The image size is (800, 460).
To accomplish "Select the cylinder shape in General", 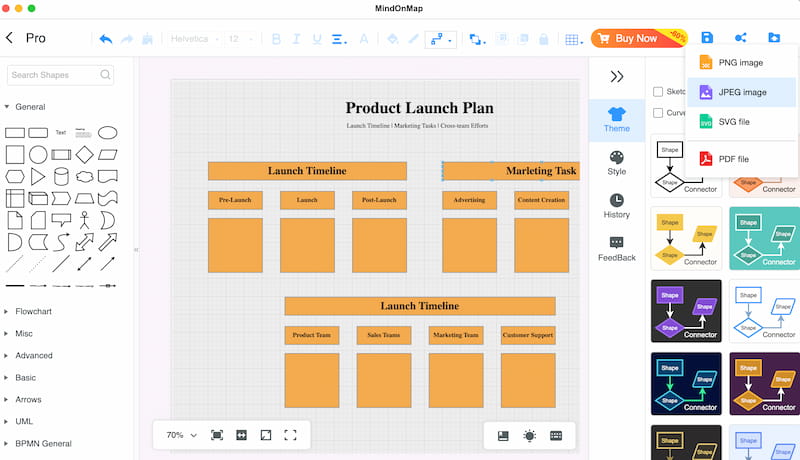I will click(61, 176).
